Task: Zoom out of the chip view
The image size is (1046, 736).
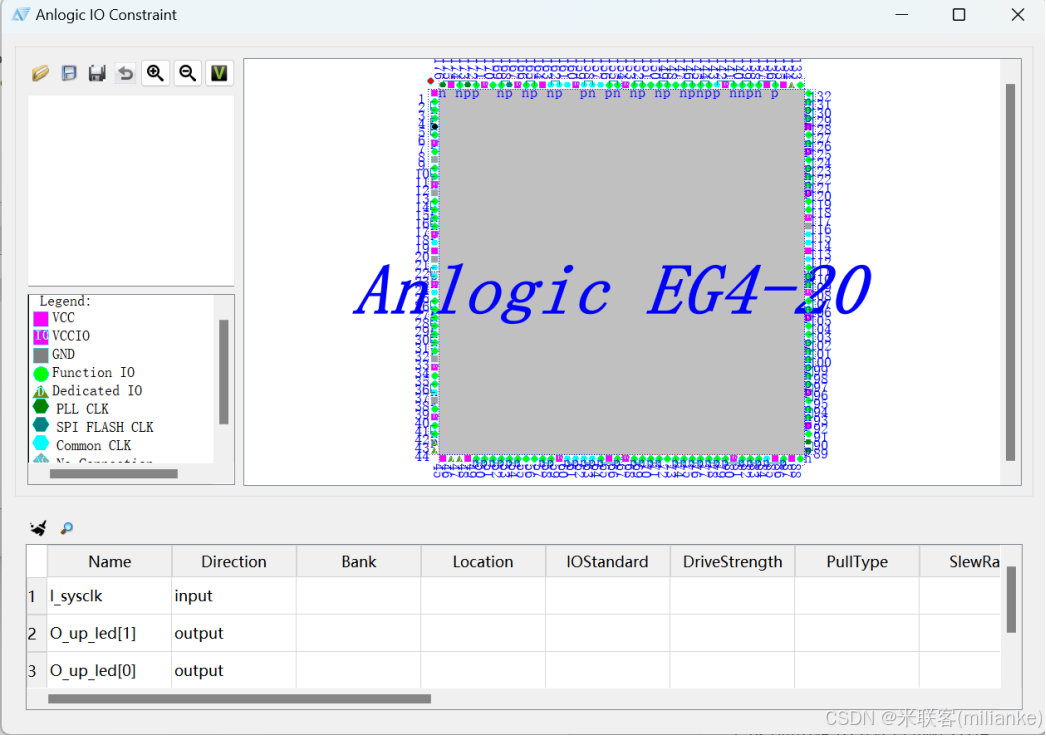Action: [x=188, y=73]
